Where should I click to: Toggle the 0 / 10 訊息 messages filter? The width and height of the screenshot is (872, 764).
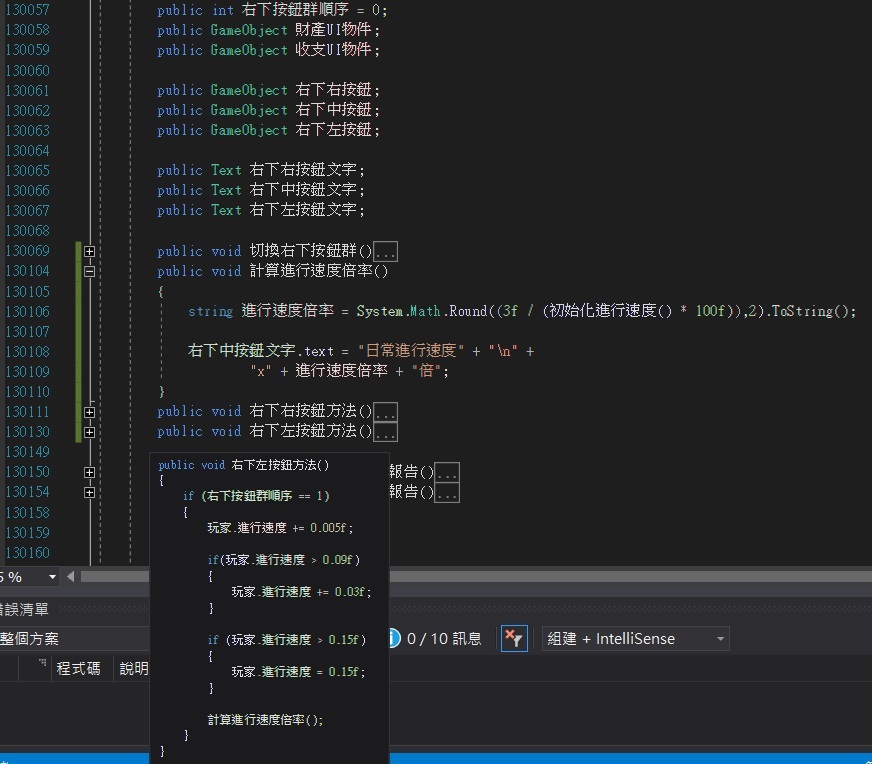pyautogui.click(x=435, y=638)
